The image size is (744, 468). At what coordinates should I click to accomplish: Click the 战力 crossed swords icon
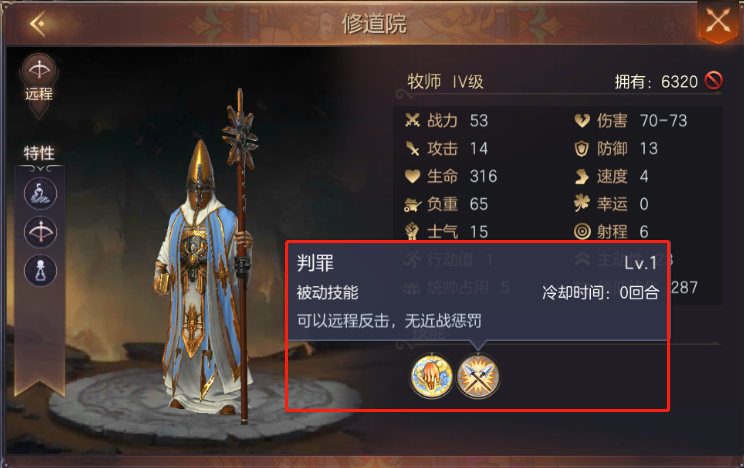click(412, 121)
